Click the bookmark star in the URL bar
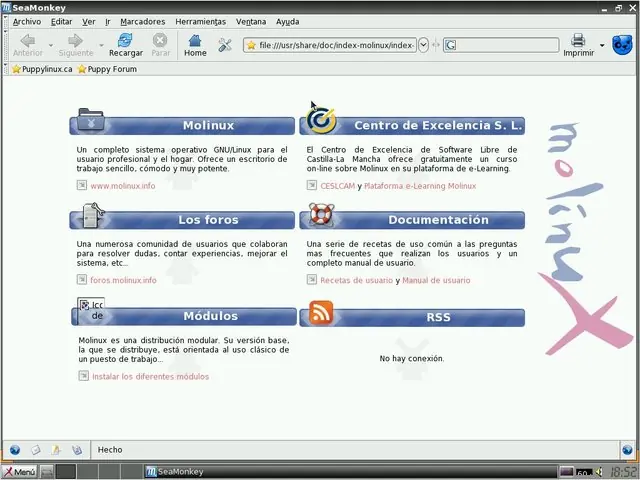 pos(251,45)
